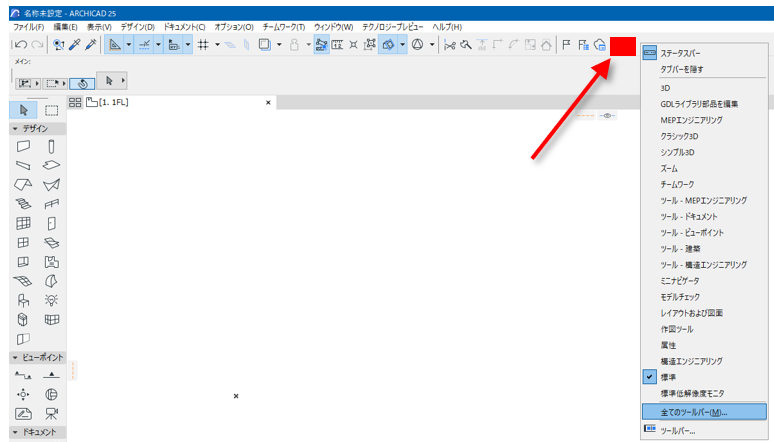Select the Slab tool
The width and height of the screenshot is (774, 442).
[x=51, y=165]
